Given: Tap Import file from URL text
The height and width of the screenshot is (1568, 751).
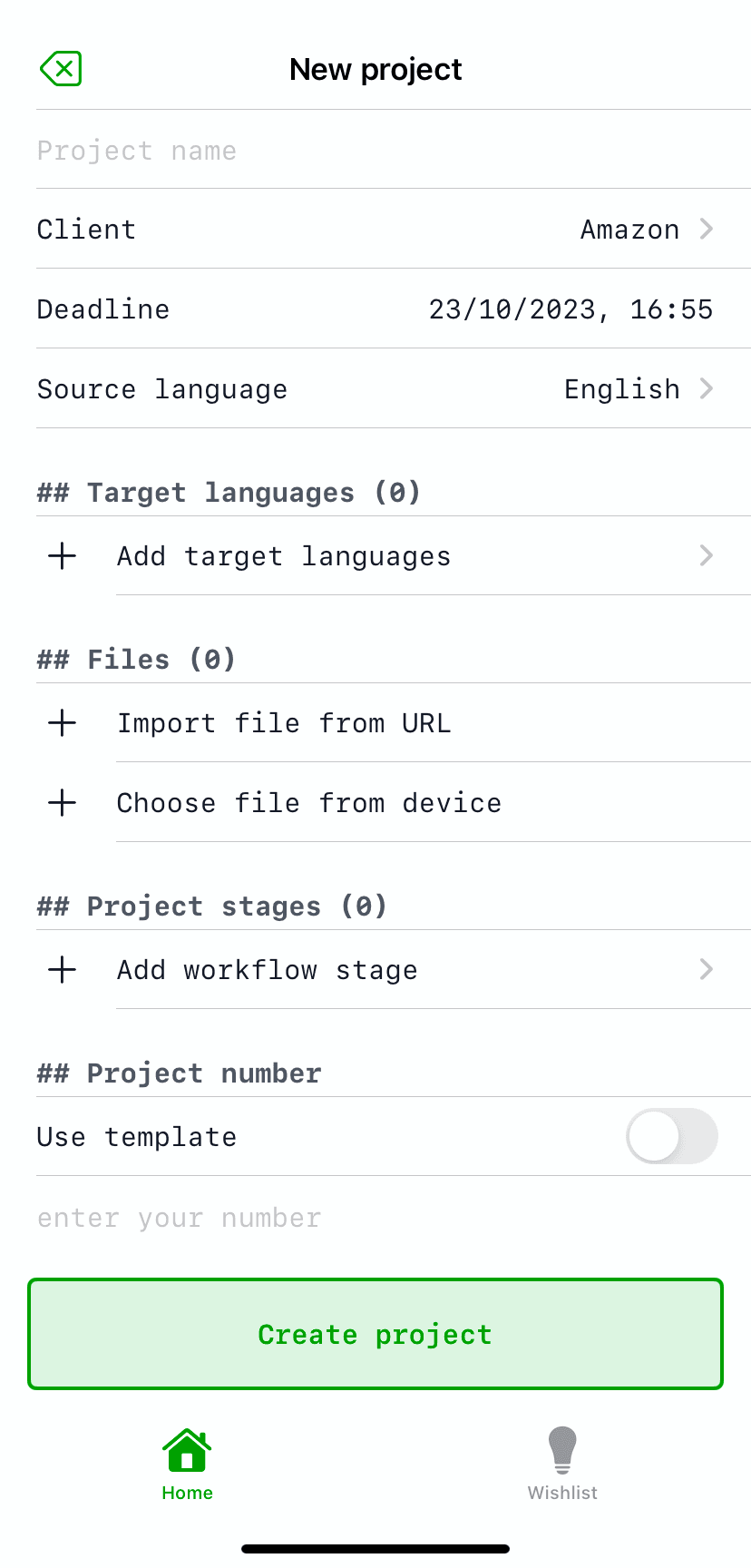Looking at the screenshot, I should point(284,723).
